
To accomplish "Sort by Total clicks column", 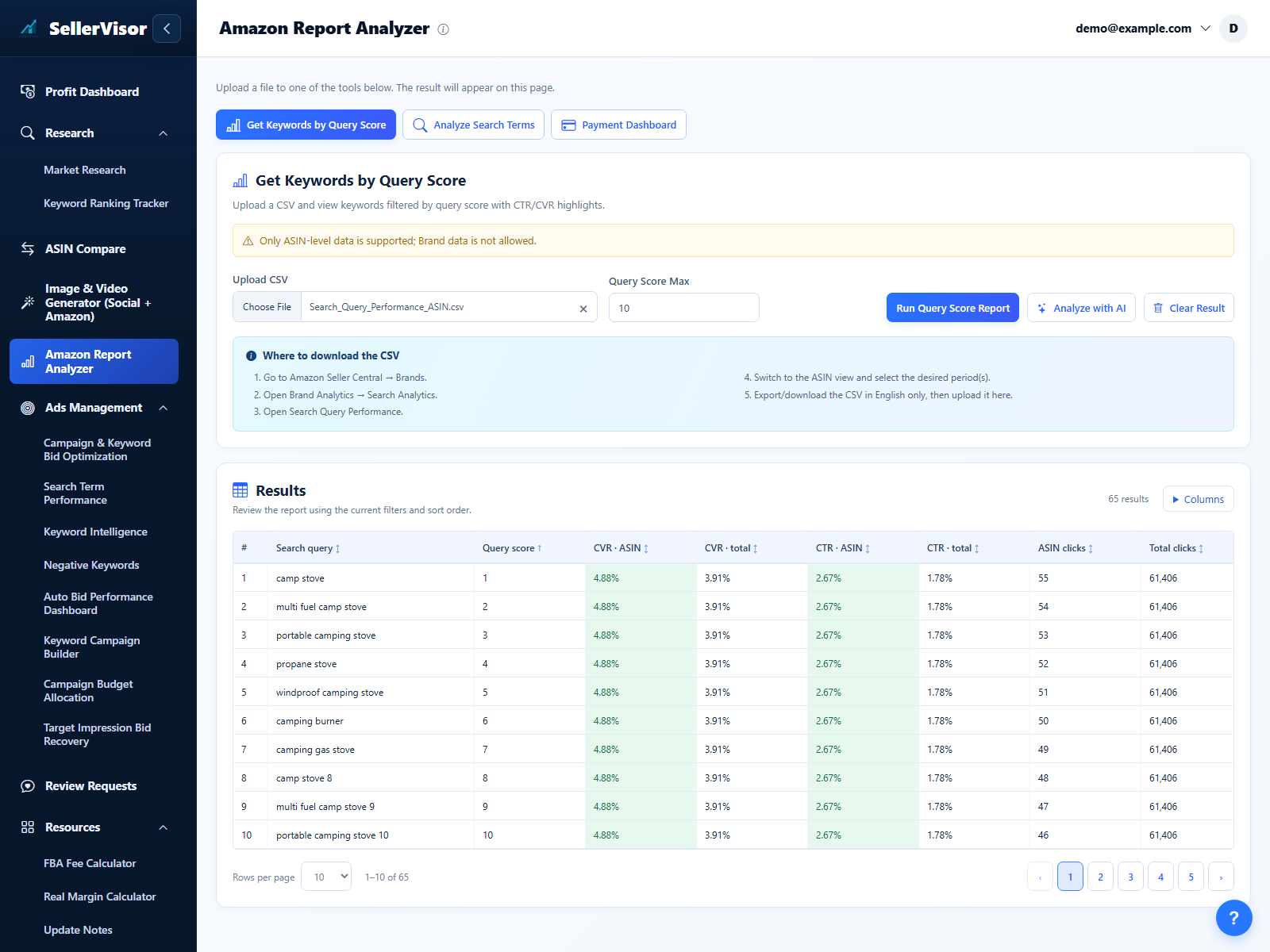I will coord(1176,548).
